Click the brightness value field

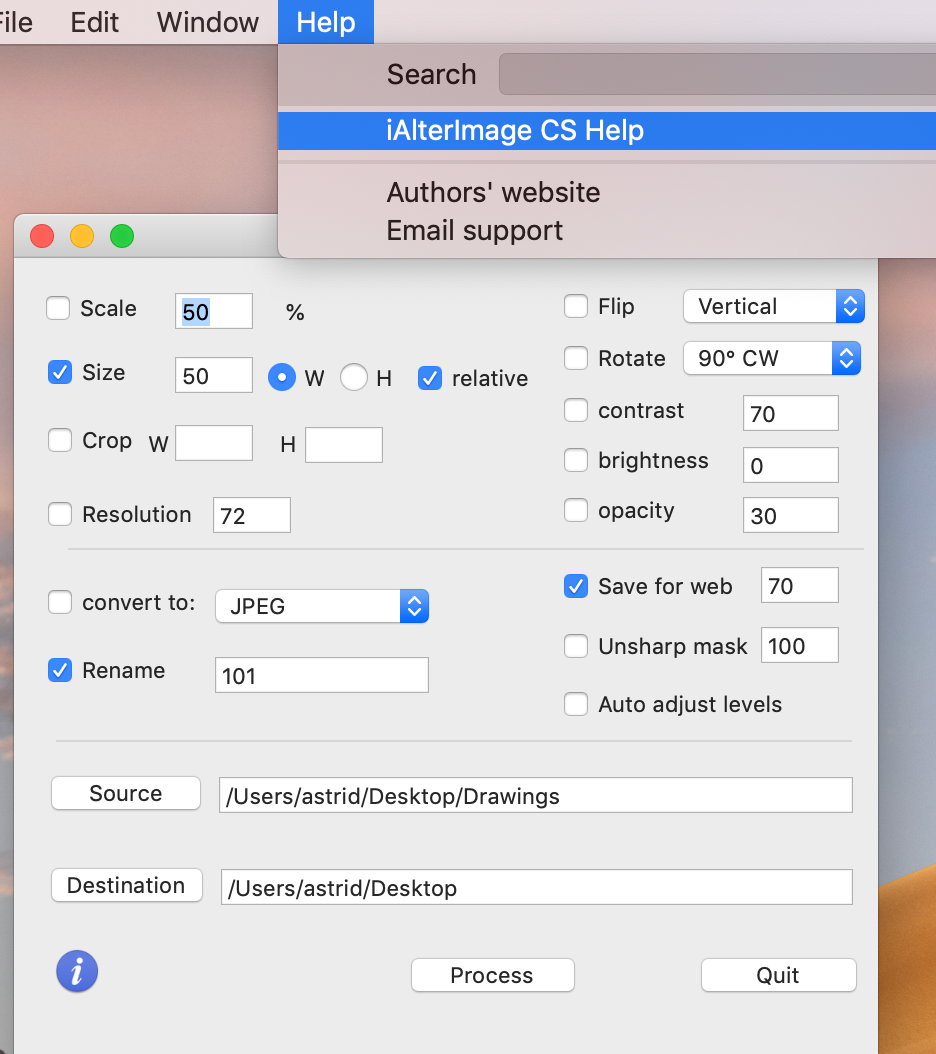[791, 464]
